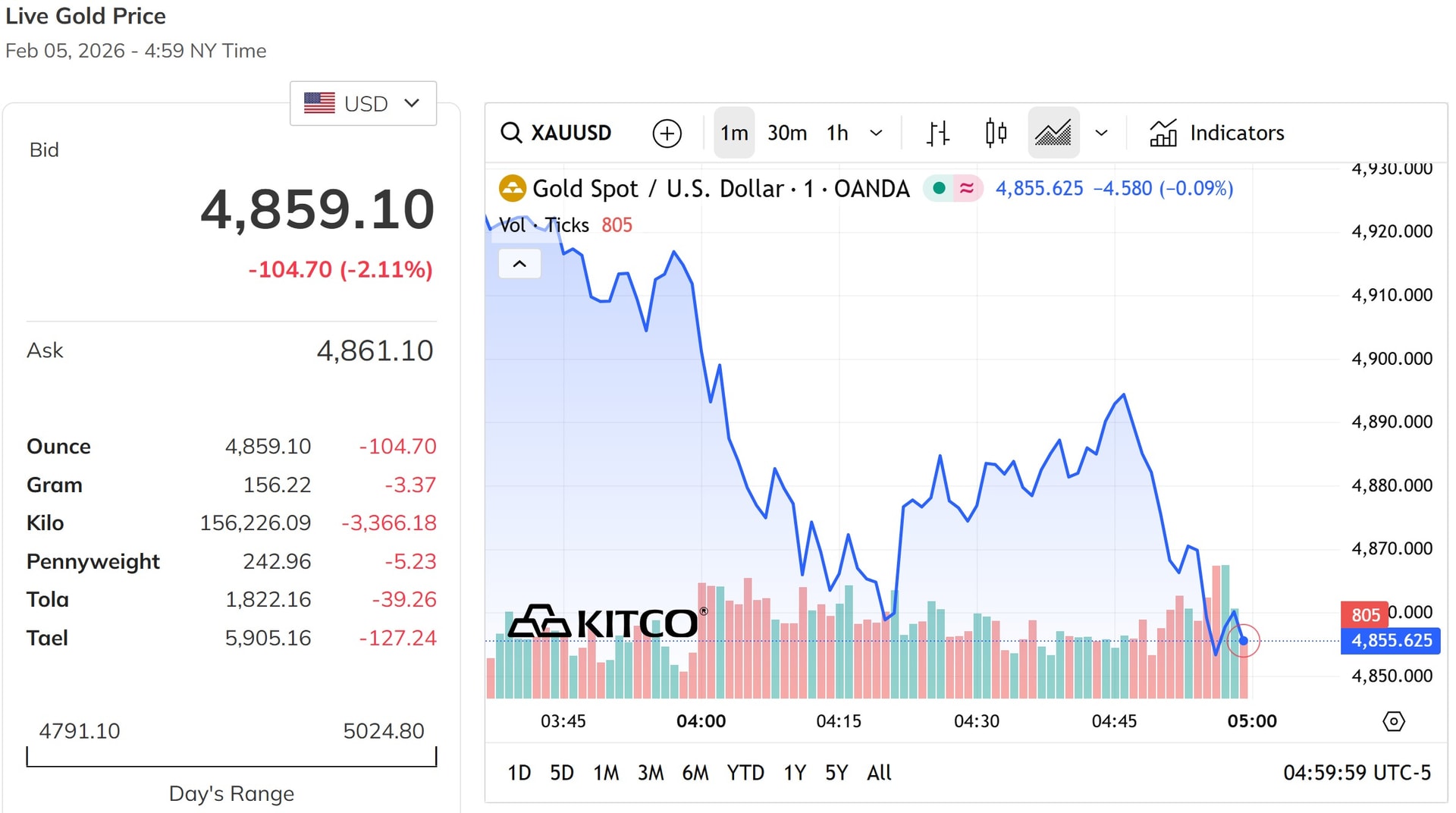Select the YTD range tab

(x=745, y=773)
